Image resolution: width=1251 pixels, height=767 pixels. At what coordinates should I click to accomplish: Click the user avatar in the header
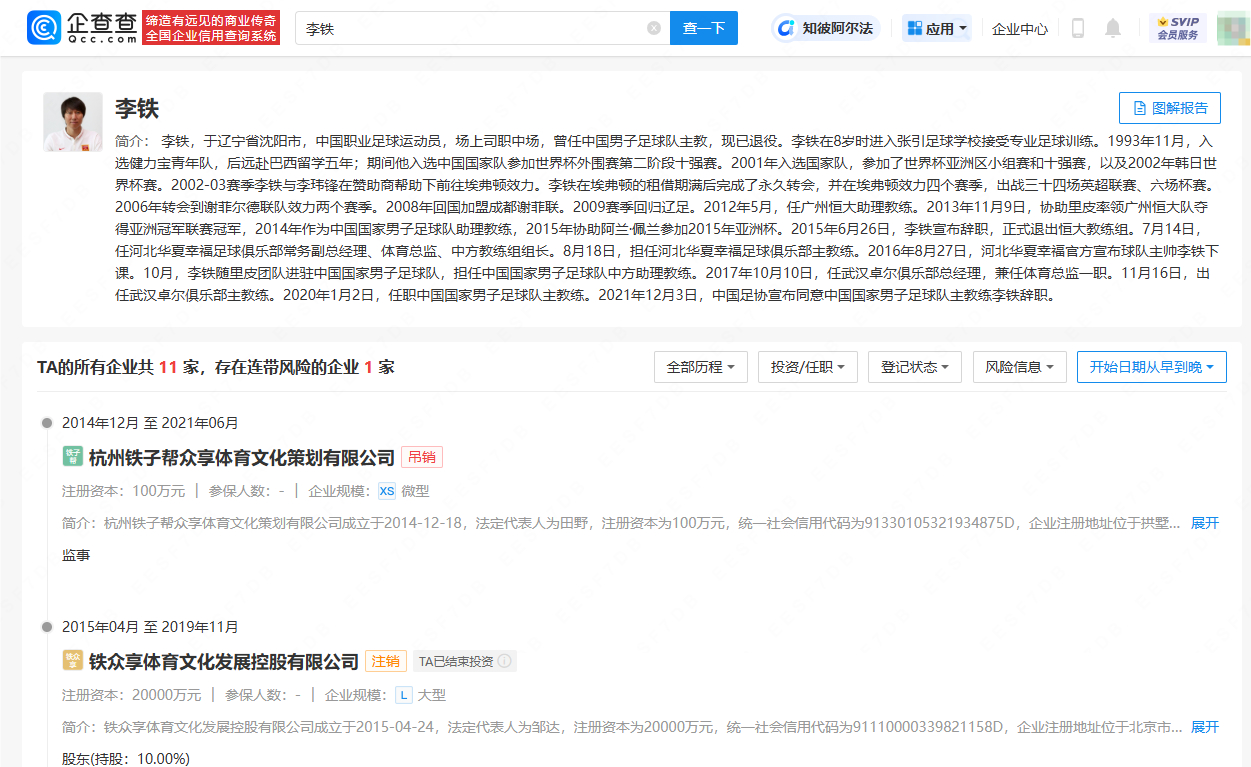coord(1233,28)
